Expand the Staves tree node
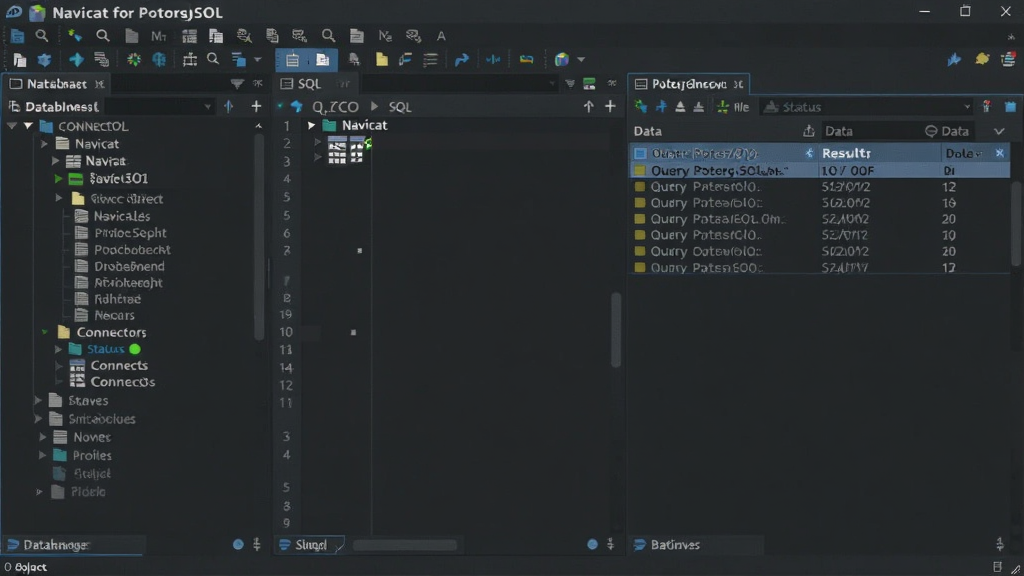Screen dimensions: 1024x576 38,400
